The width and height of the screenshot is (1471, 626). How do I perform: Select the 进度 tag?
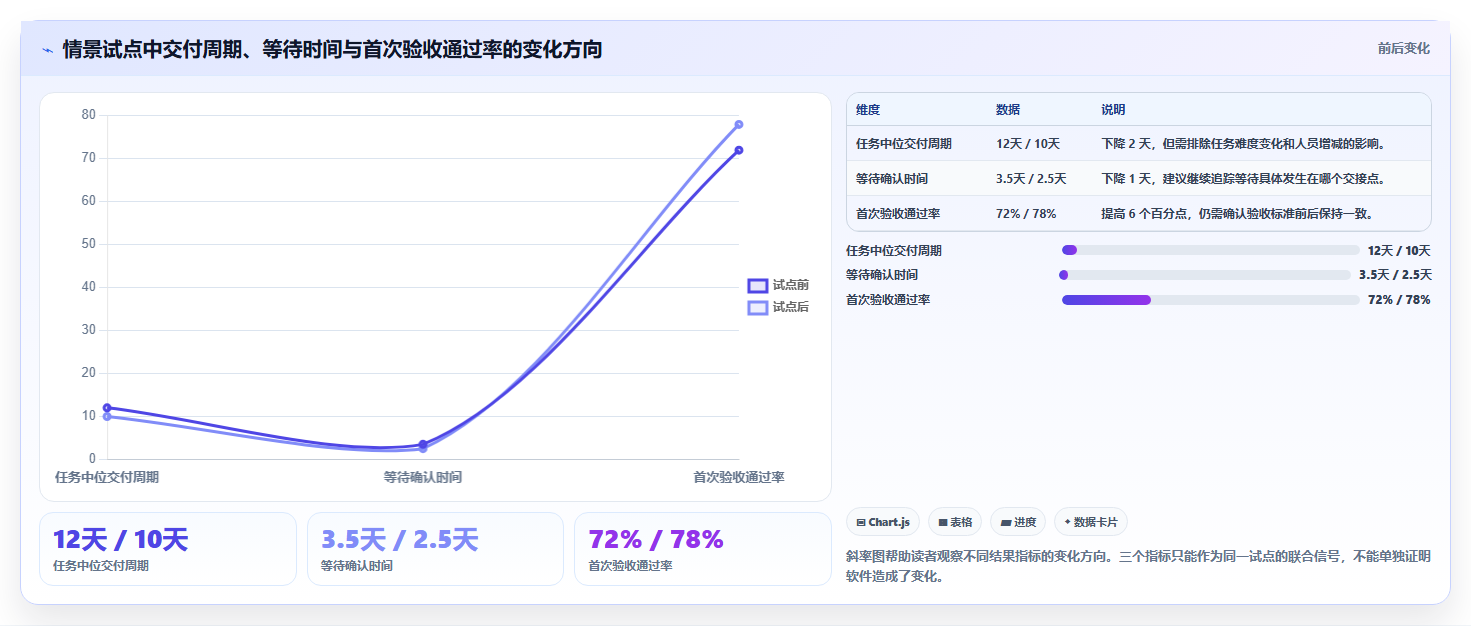click(x=1018, y=522)
